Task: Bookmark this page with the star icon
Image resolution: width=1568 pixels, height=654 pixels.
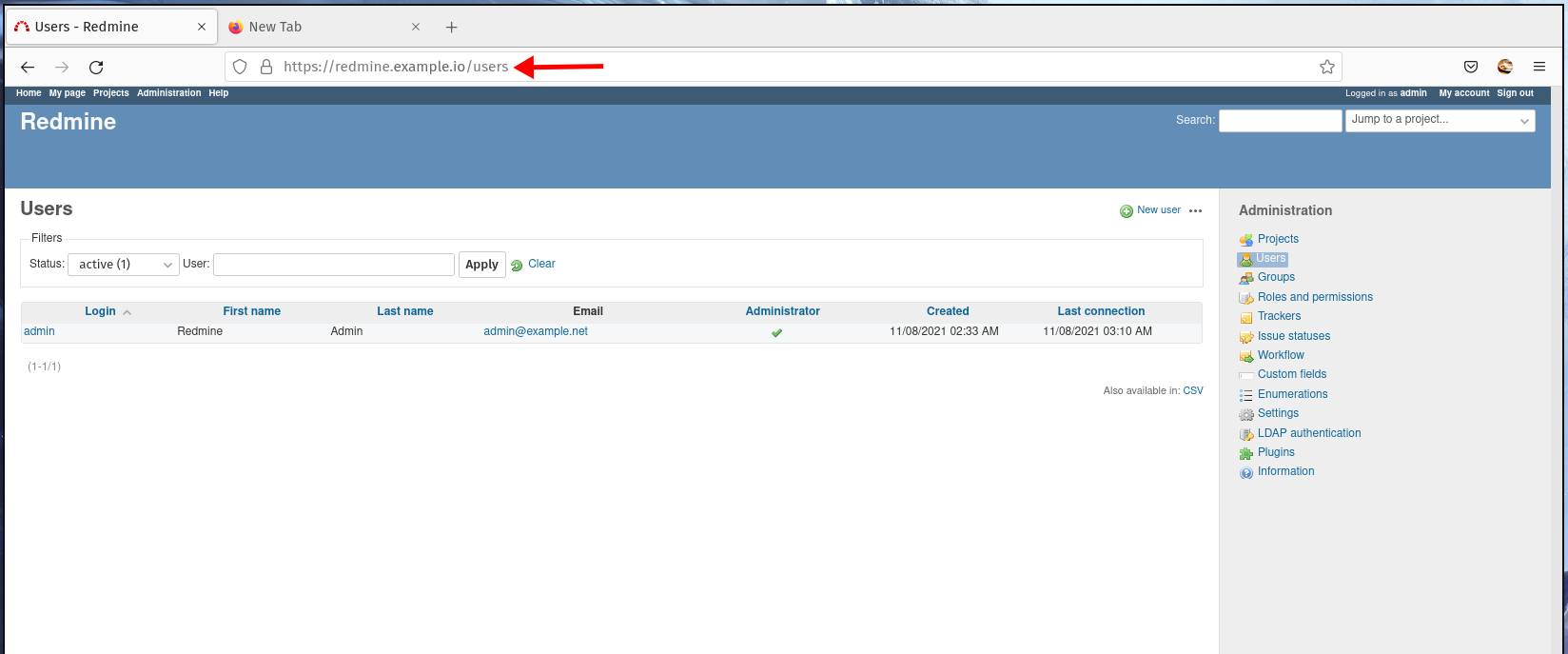Action: (1327, 67)
